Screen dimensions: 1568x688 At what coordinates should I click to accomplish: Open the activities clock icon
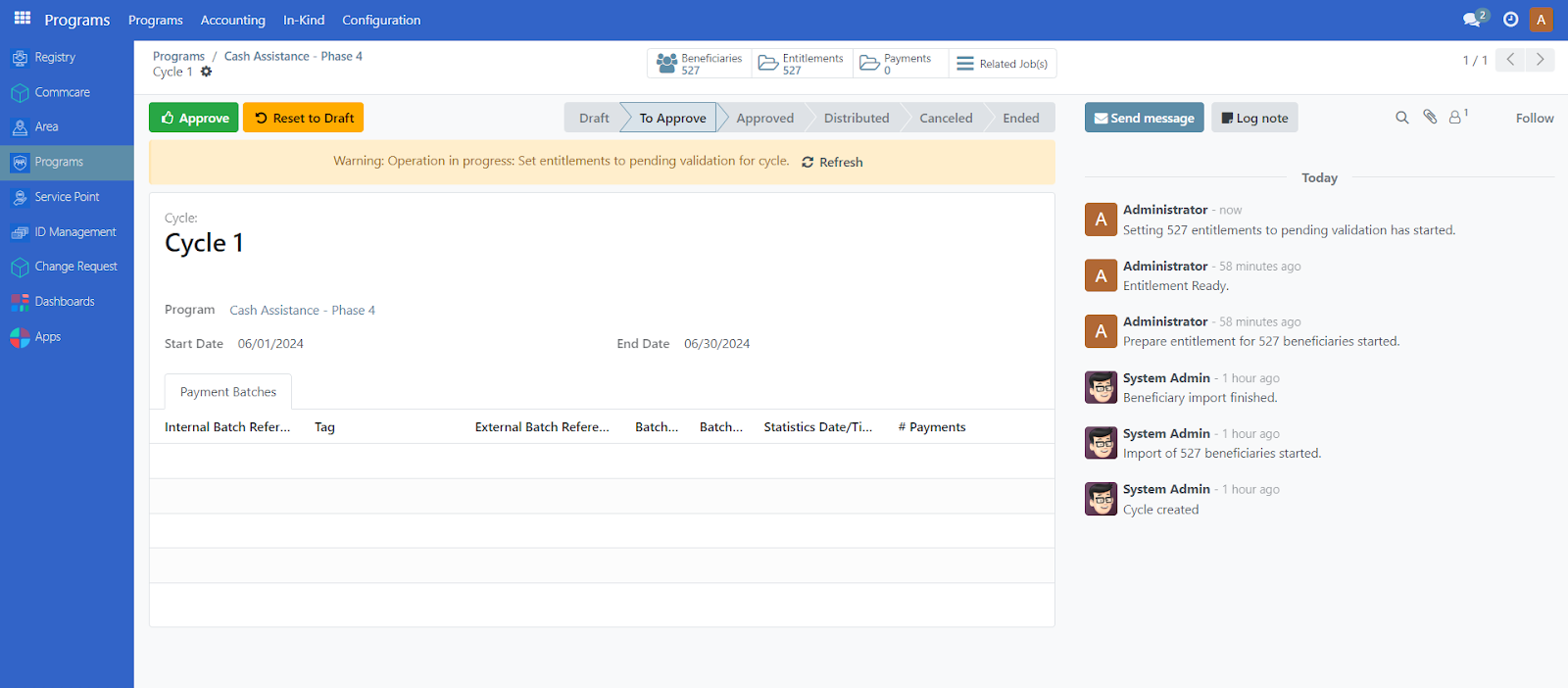(1511, 19)
